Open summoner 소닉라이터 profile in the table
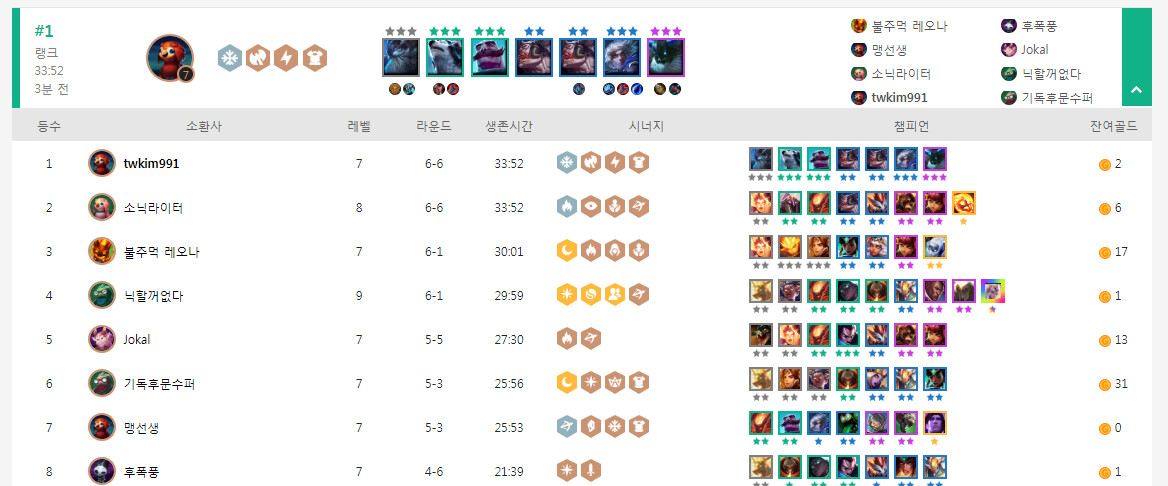Viewport: 1168px width, 486px height. coord(153,208)
